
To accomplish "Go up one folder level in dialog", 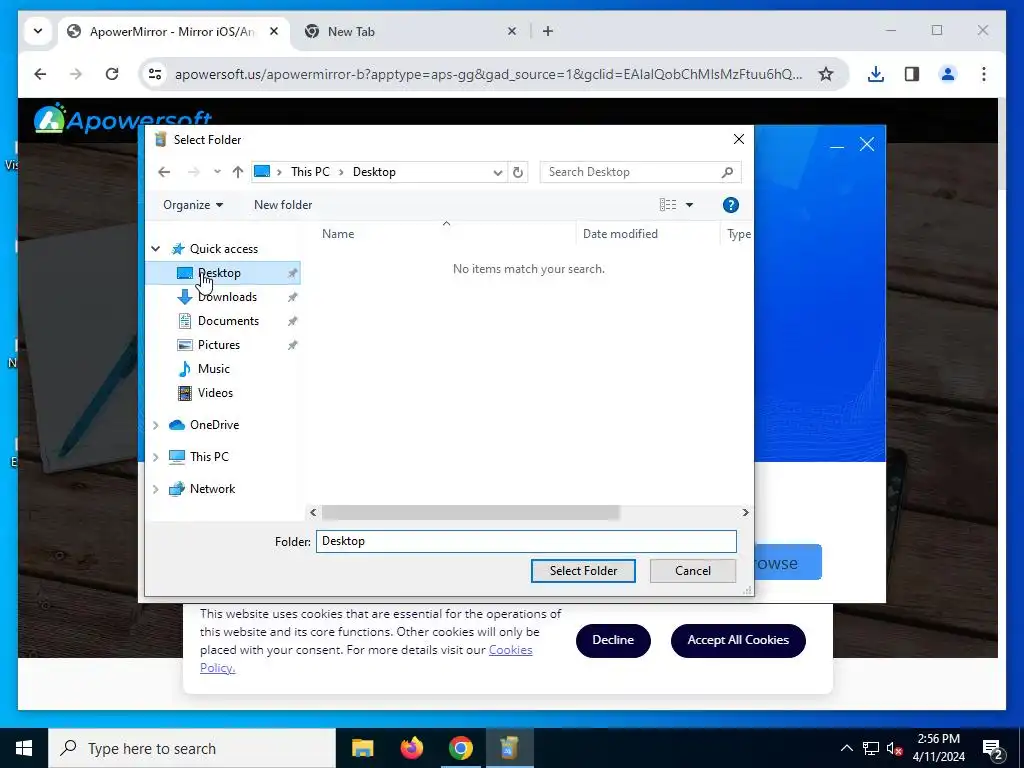I will click(238, 172).
